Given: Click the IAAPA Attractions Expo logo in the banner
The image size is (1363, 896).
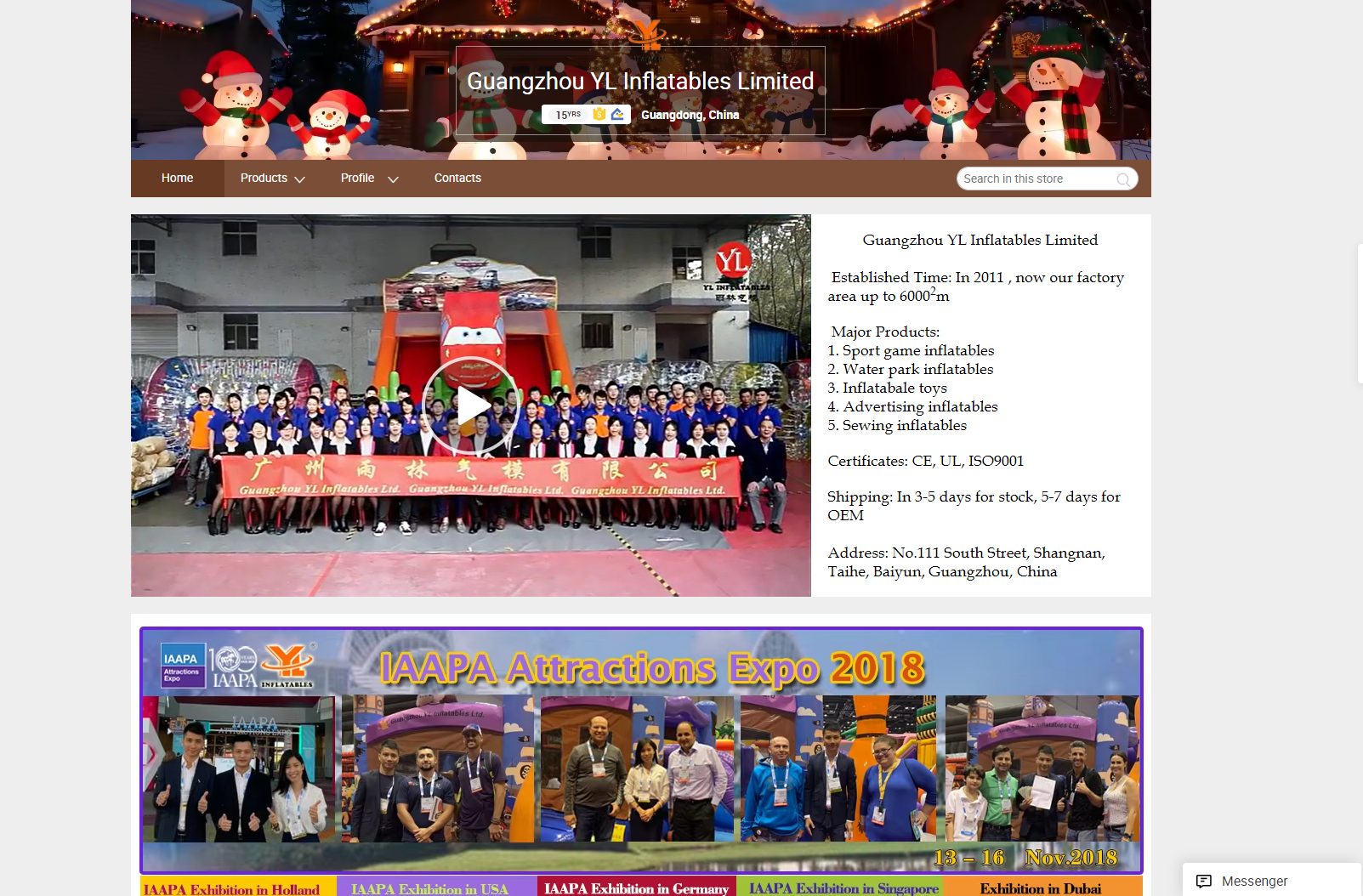Looking at the screenshot, I should (x=182, y=666).
